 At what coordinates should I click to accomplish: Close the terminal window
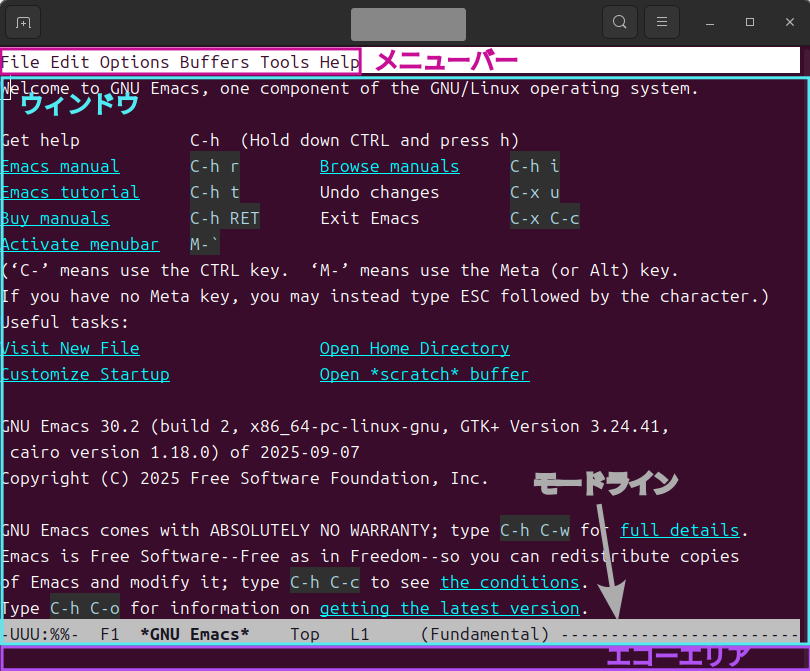pyautogui.click(x=790, y=22)
